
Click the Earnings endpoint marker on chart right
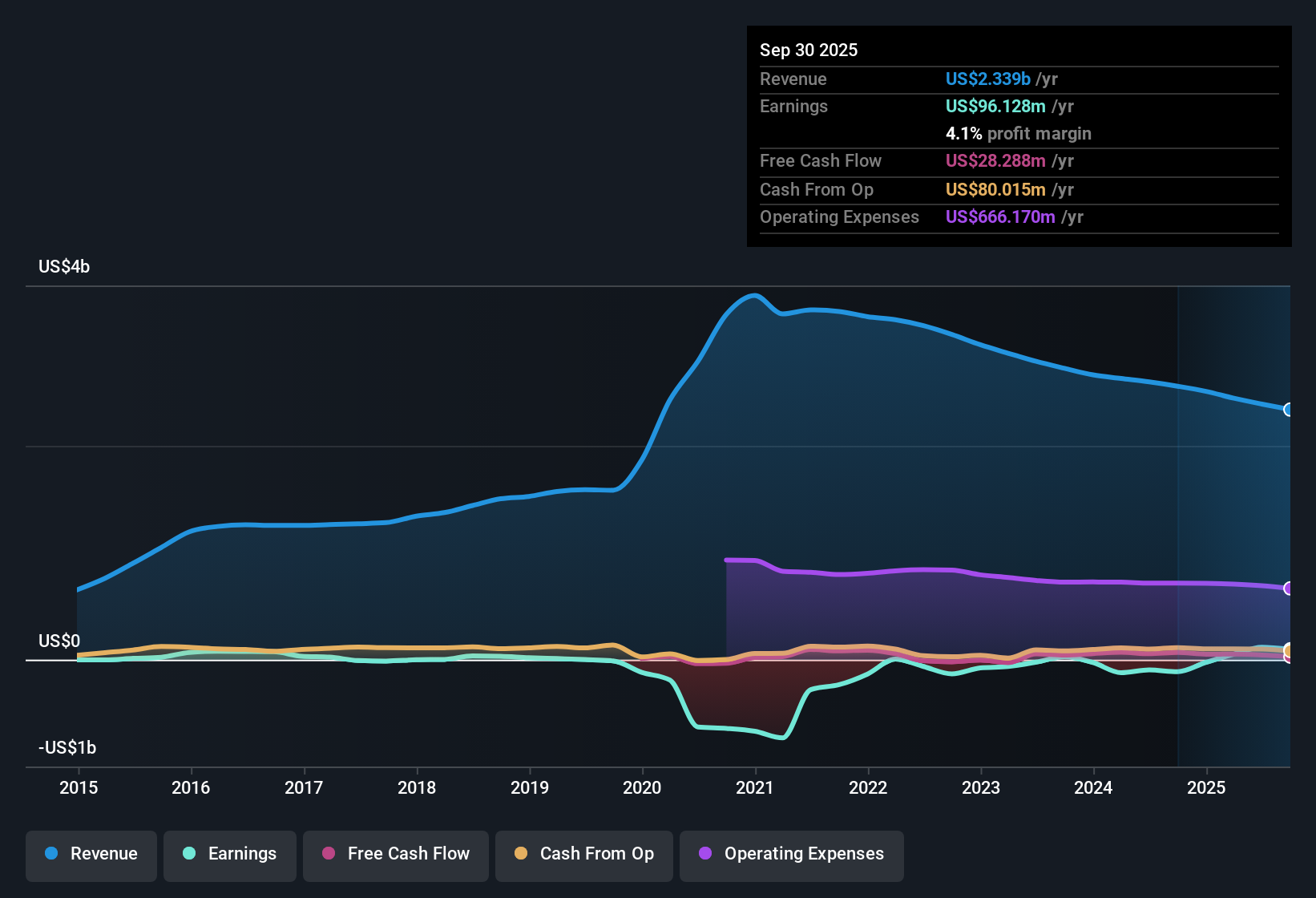click(1288, 647)
